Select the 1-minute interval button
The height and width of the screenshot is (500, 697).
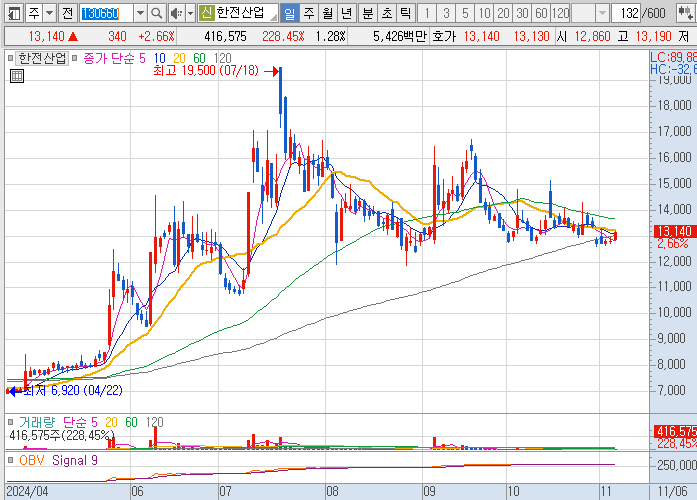(x=427, y=13)
